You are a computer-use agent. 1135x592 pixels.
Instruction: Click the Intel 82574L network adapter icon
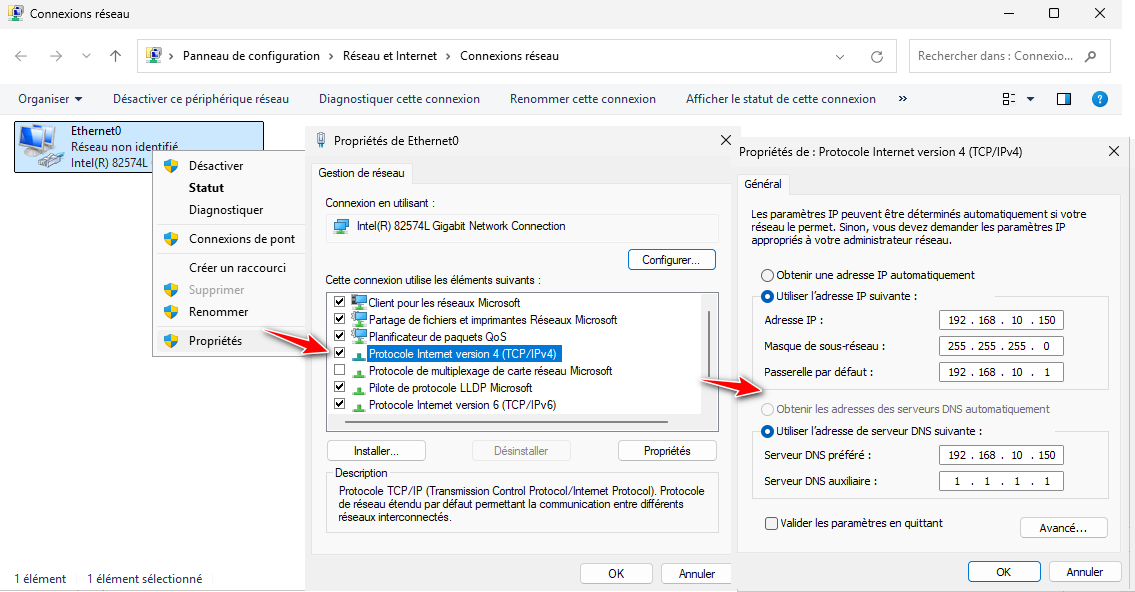pyautogui.click(x=341, y=227)
